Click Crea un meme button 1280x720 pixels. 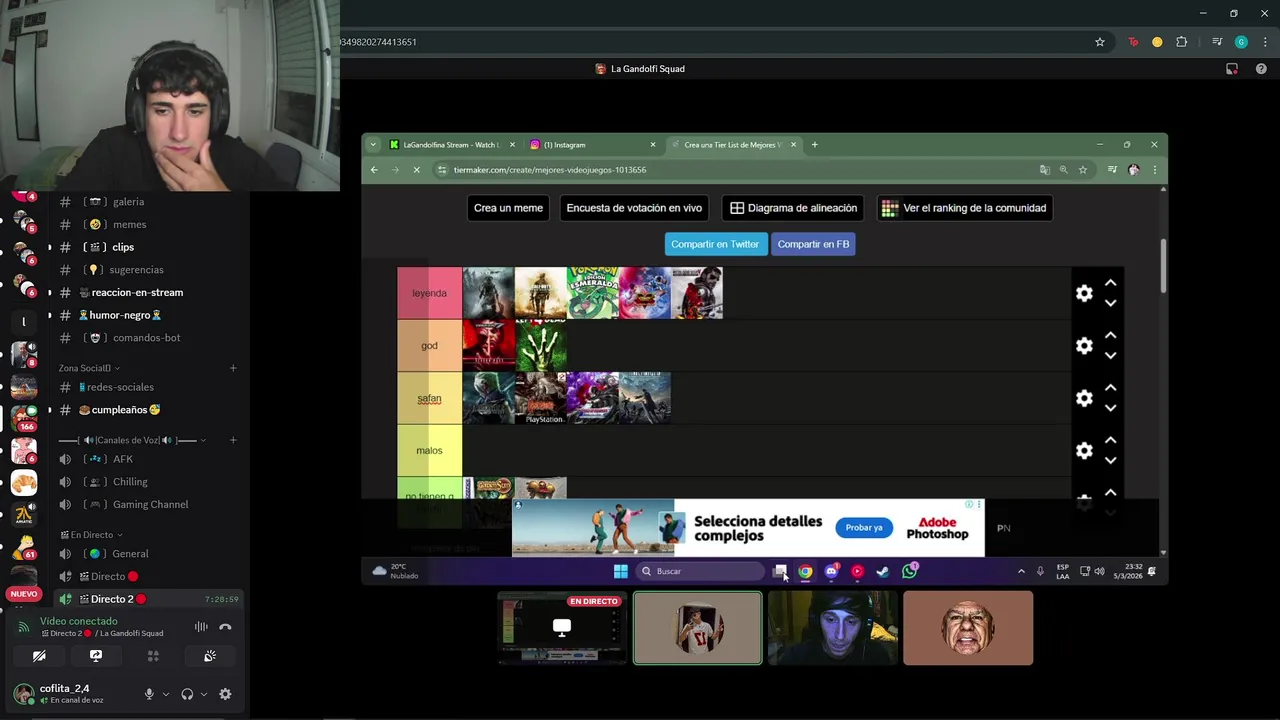508,208
